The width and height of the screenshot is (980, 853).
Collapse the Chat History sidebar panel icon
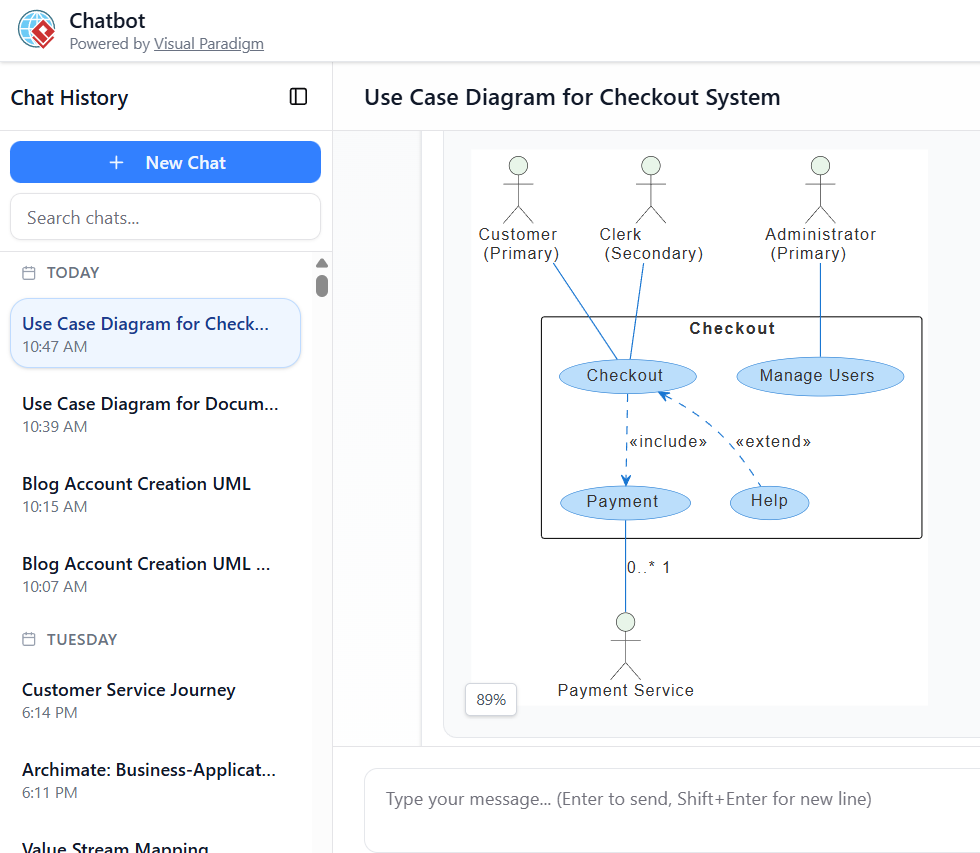coord(298,97)
